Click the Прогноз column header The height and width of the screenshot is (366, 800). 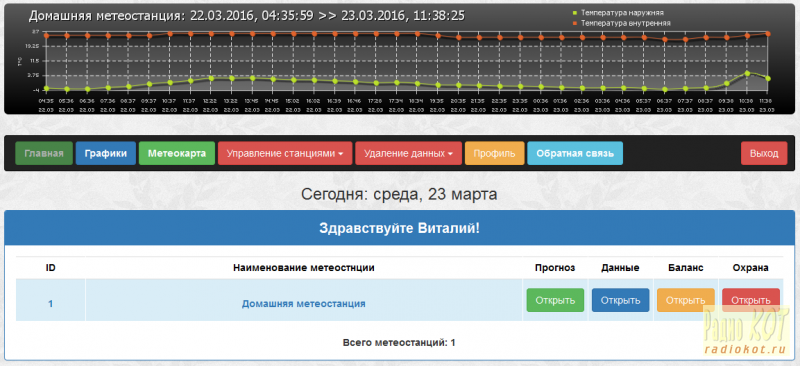555,268
